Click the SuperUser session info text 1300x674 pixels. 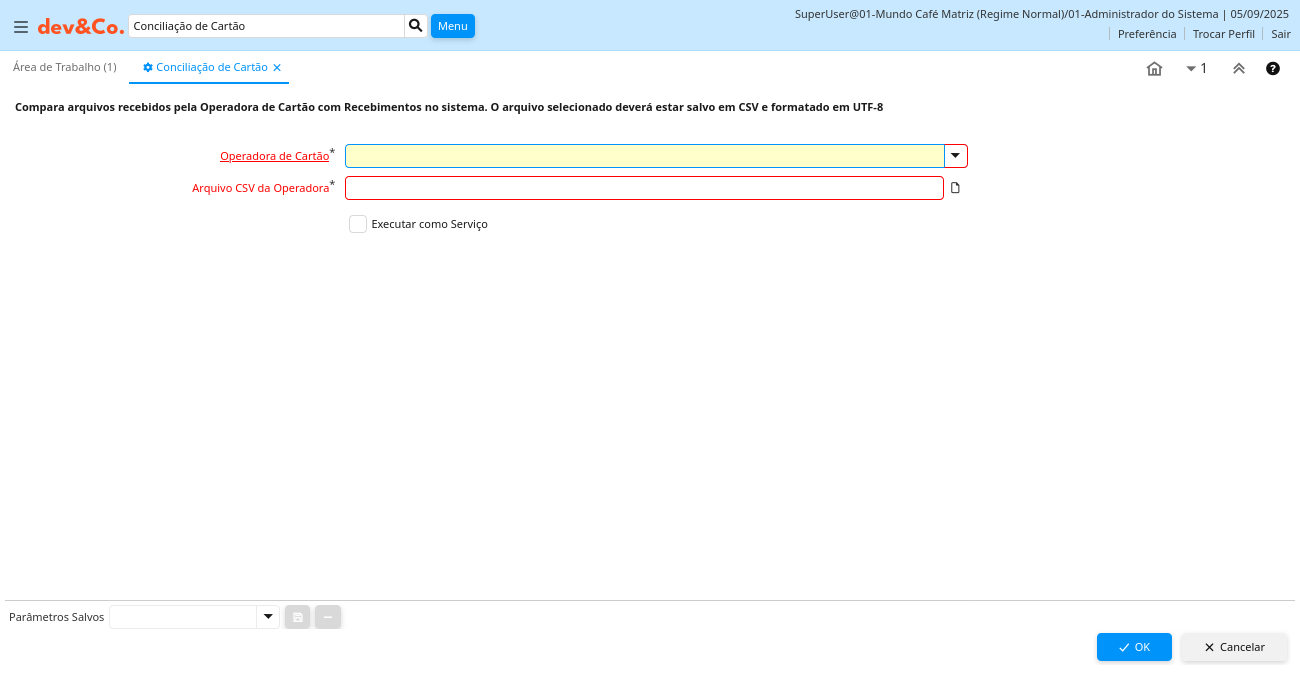(x=1042, y=14)
